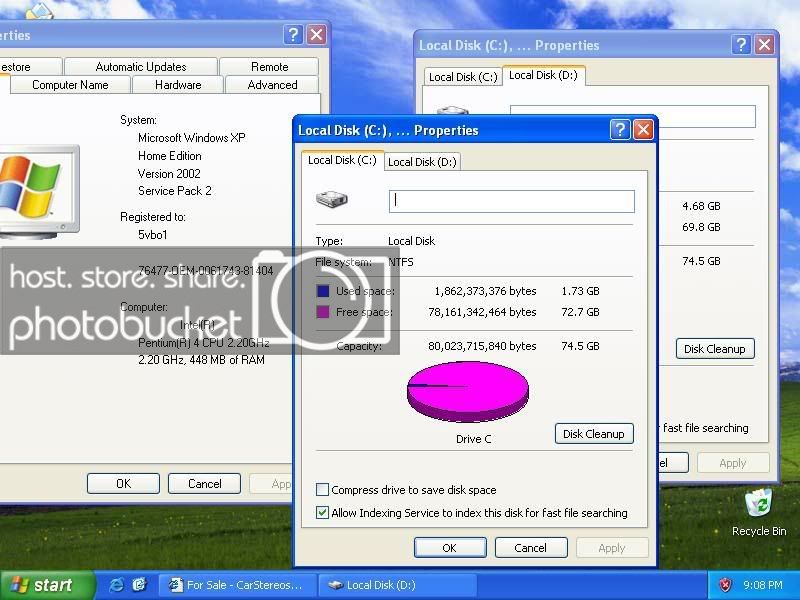The image size is (800, 600).
Task: Launch Internet Explorer from quick launch
Action: click(116, 585)
